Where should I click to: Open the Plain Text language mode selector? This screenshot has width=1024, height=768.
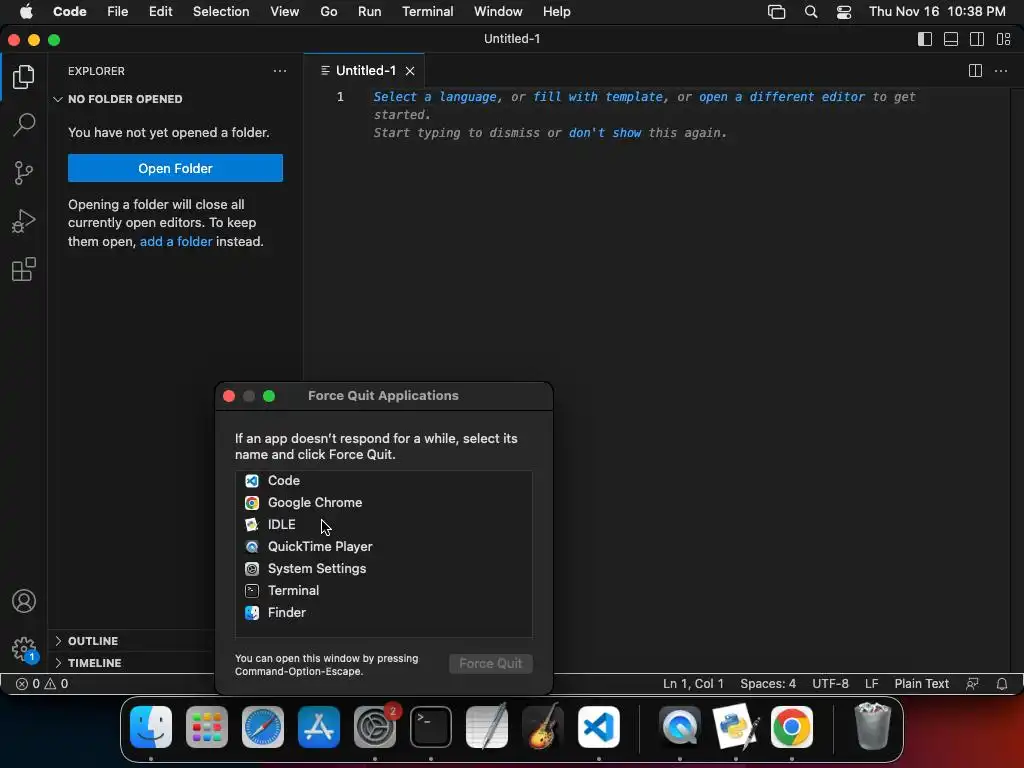tap(921, 684)
